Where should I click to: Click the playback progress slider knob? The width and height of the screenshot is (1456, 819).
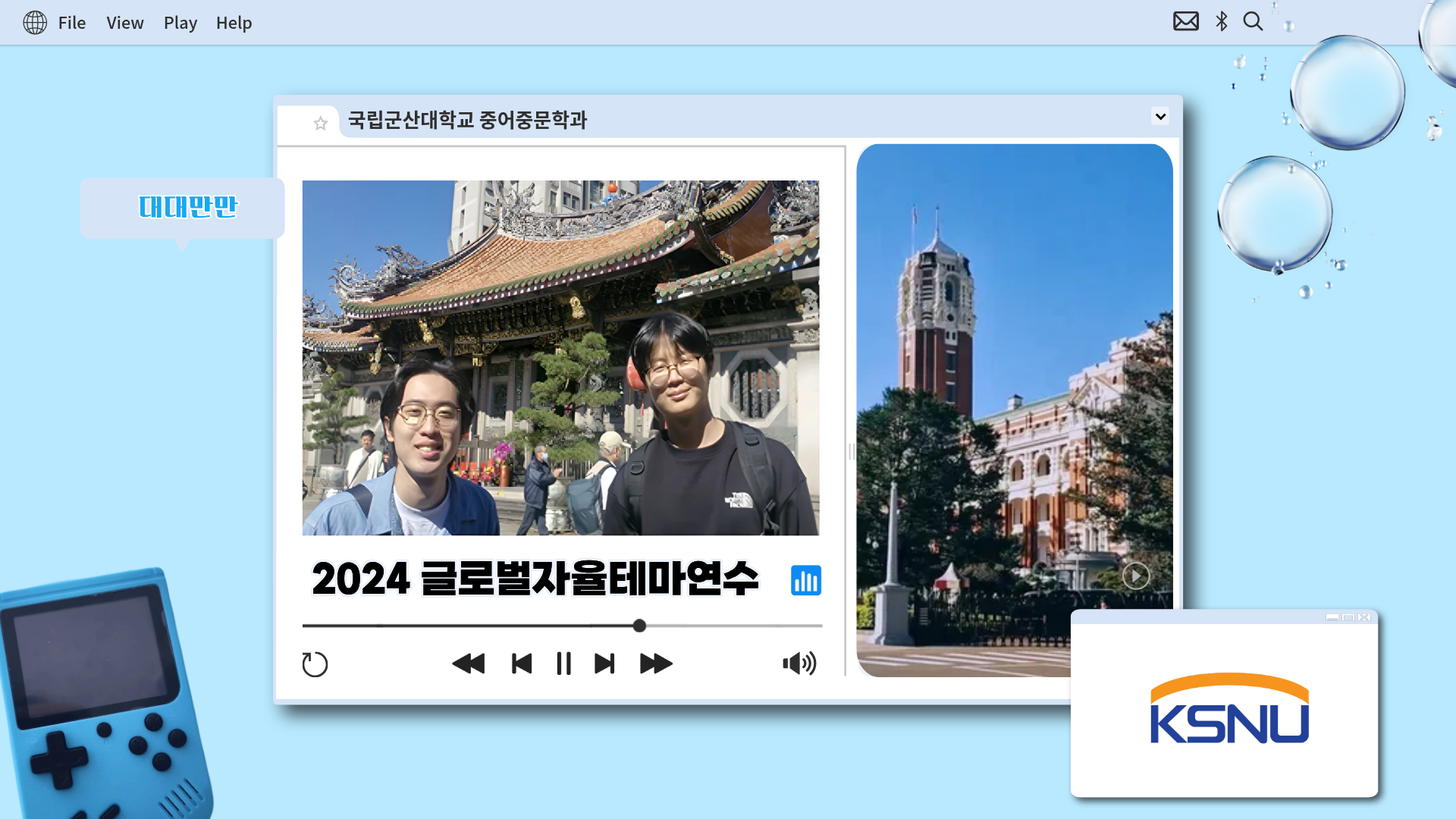point(639,626)
